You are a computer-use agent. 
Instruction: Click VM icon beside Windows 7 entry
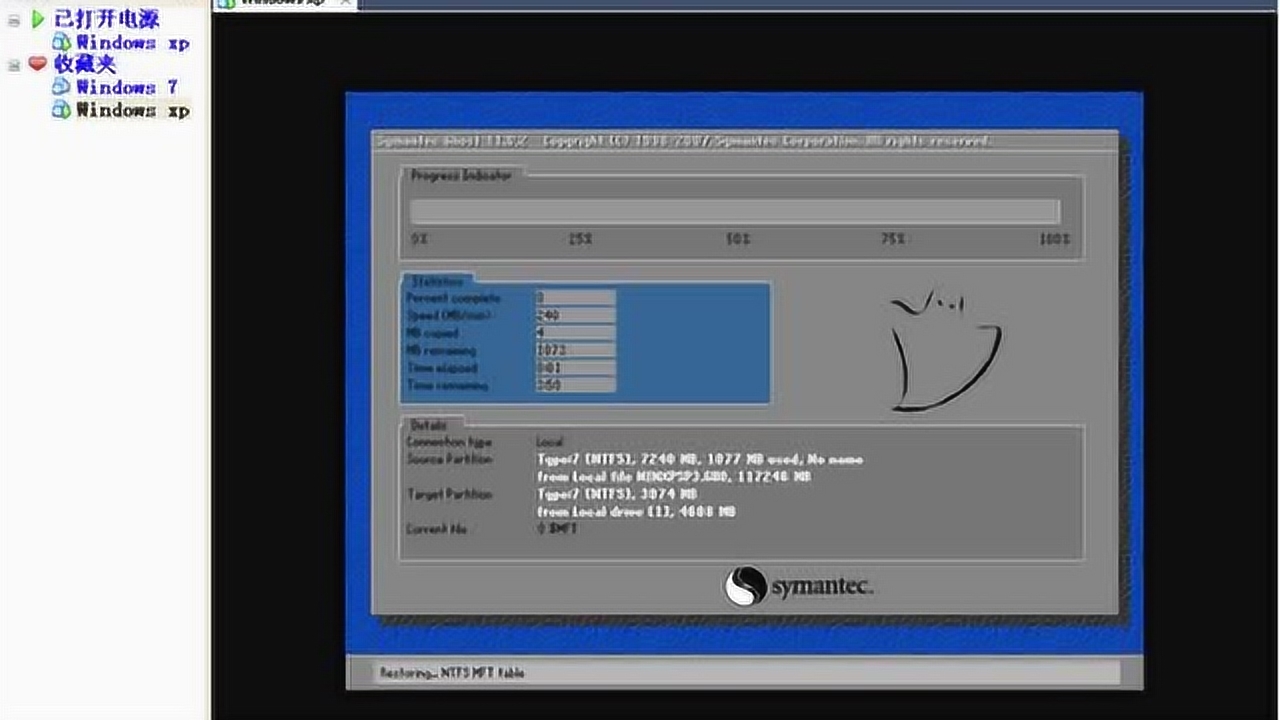point(61,87)
